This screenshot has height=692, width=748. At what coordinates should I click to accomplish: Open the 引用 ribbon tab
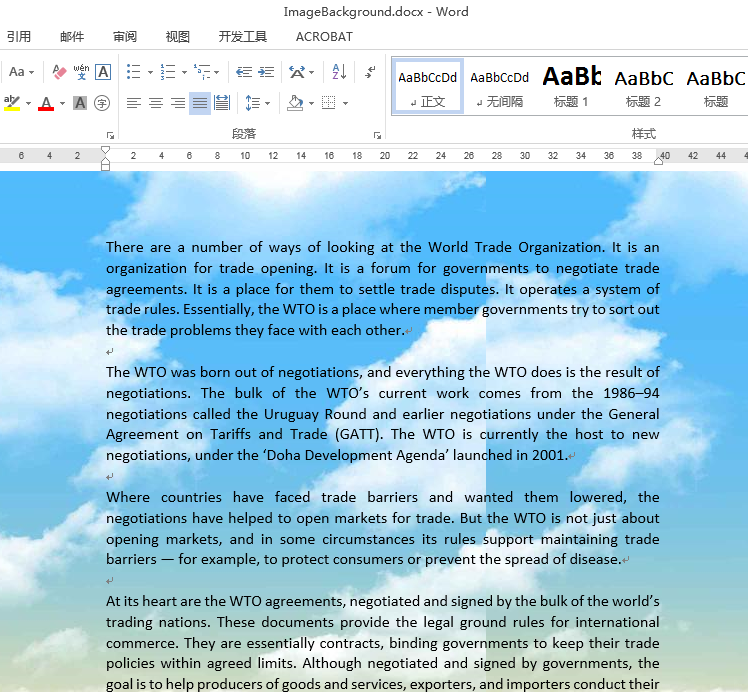[19, 37]
